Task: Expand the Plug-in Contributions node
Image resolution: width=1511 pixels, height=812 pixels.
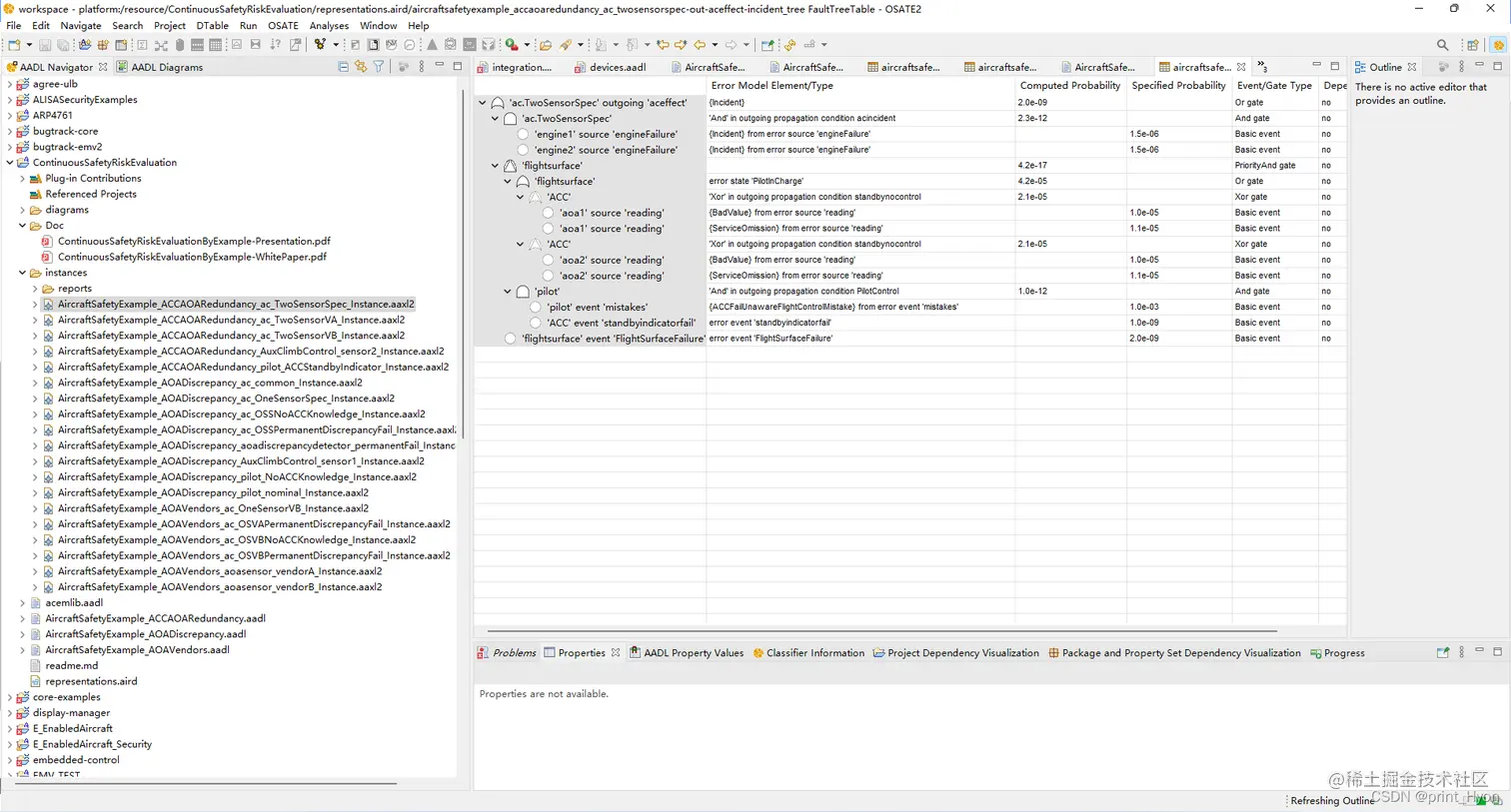Action: point(23,179)
